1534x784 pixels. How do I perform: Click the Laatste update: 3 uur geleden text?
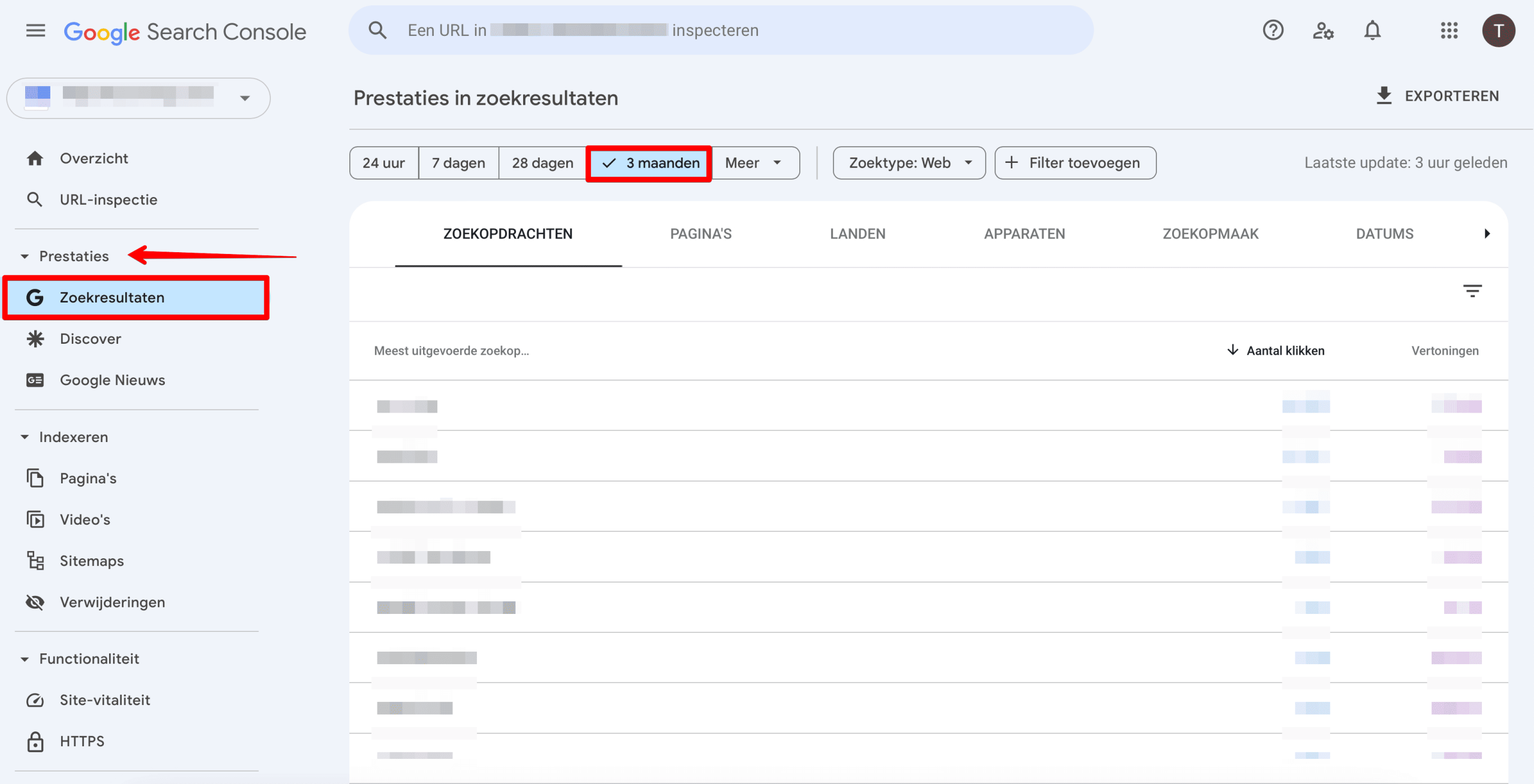[1406, 162]
